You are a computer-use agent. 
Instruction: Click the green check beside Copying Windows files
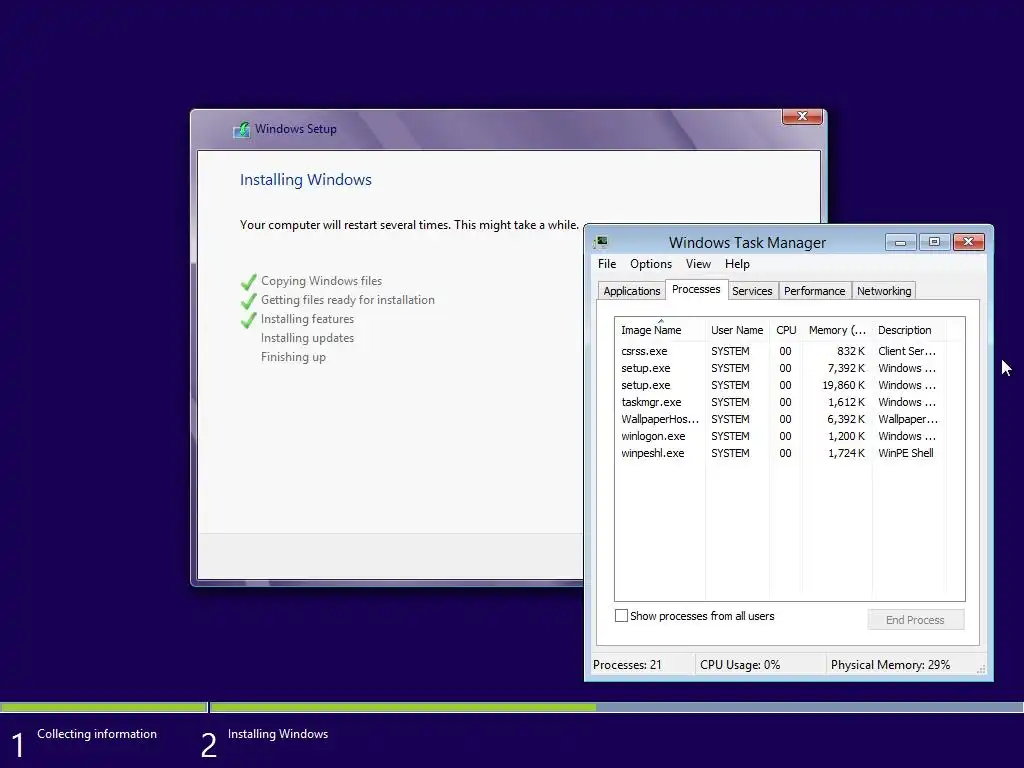[249, 281]
